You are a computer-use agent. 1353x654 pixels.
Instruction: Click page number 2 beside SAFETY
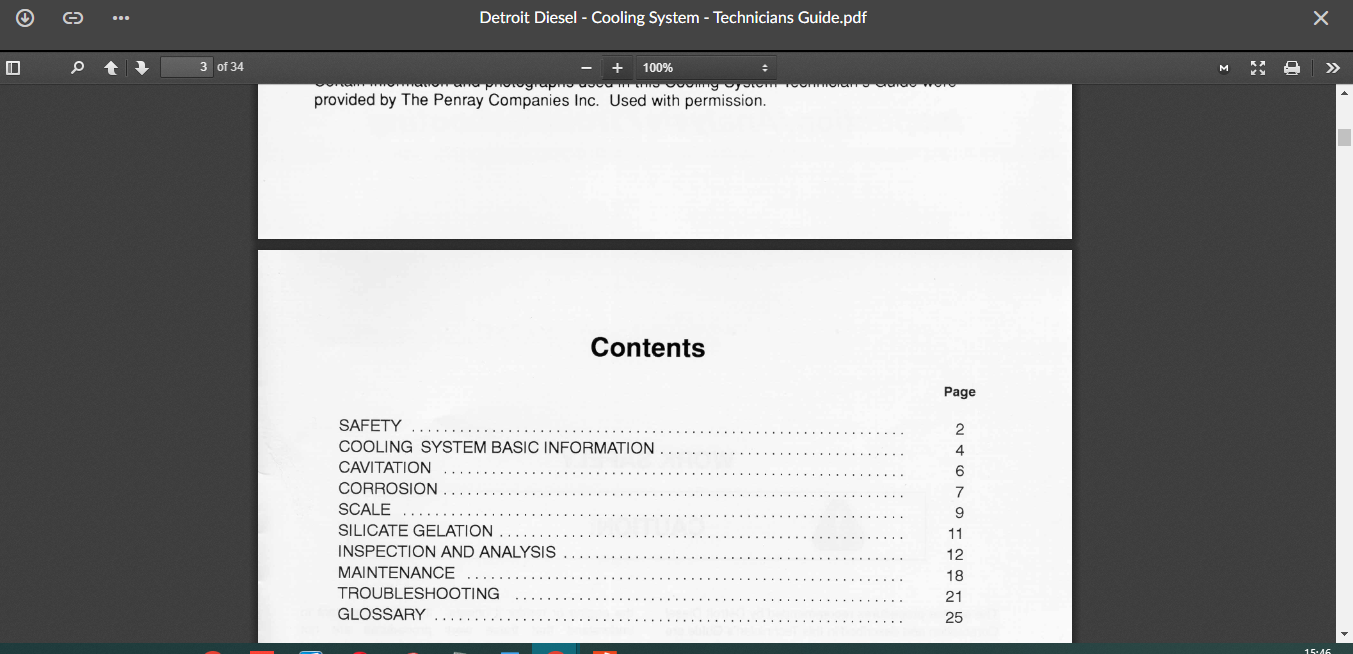click(x=960, y=430)
